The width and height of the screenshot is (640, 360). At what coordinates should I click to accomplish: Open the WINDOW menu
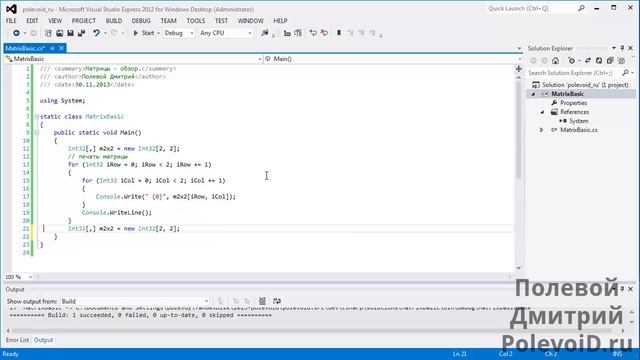[x=251, y=21]
